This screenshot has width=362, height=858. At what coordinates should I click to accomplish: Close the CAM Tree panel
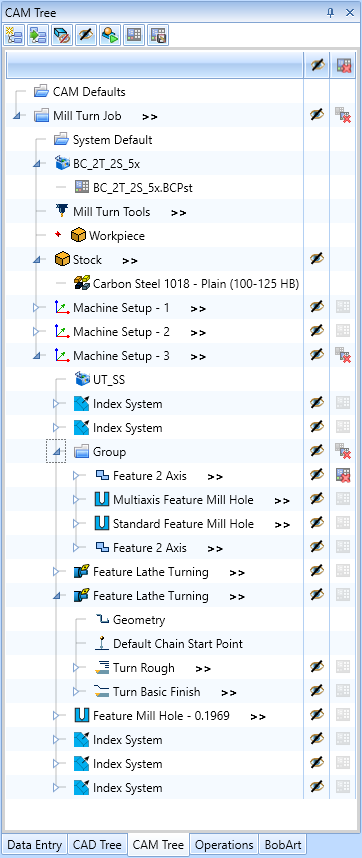[x=350, y=13]
